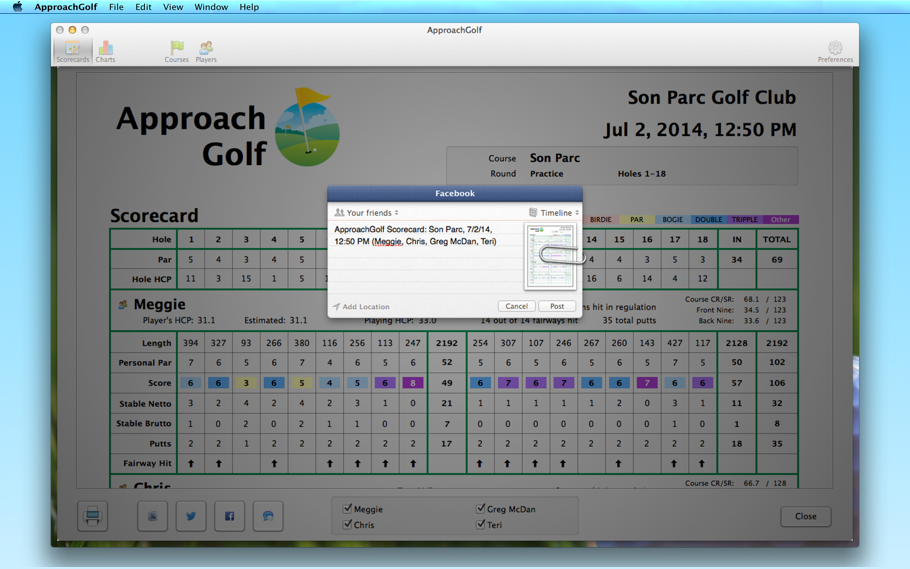This screenshot has height=569, width=910.
Task: Click the player icon beside Meggie
Action: pos(123,304)
